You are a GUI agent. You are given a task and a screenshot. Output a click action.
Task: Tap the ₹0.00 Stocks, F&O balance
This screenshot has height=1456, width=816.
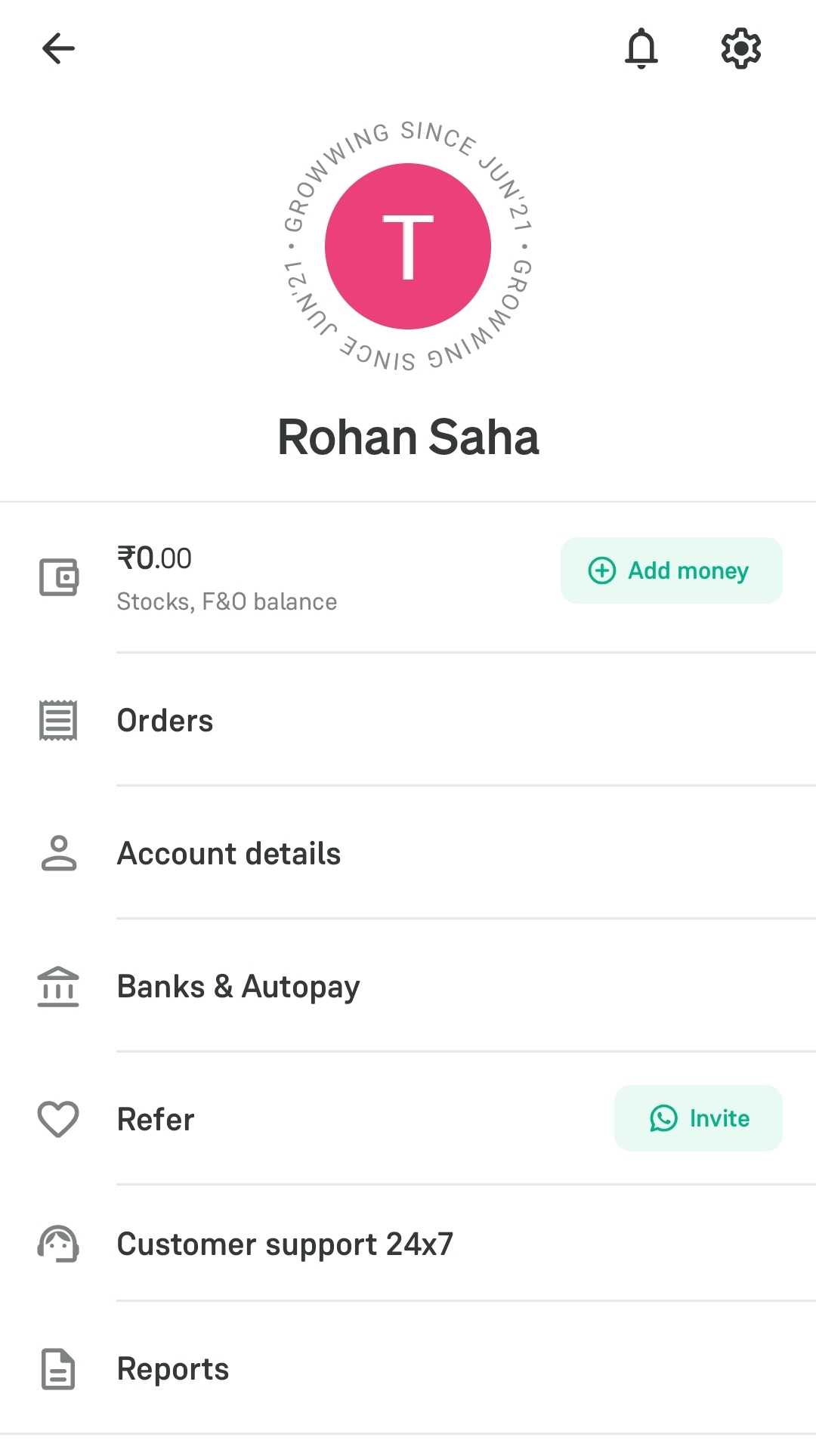coord(227,578)
